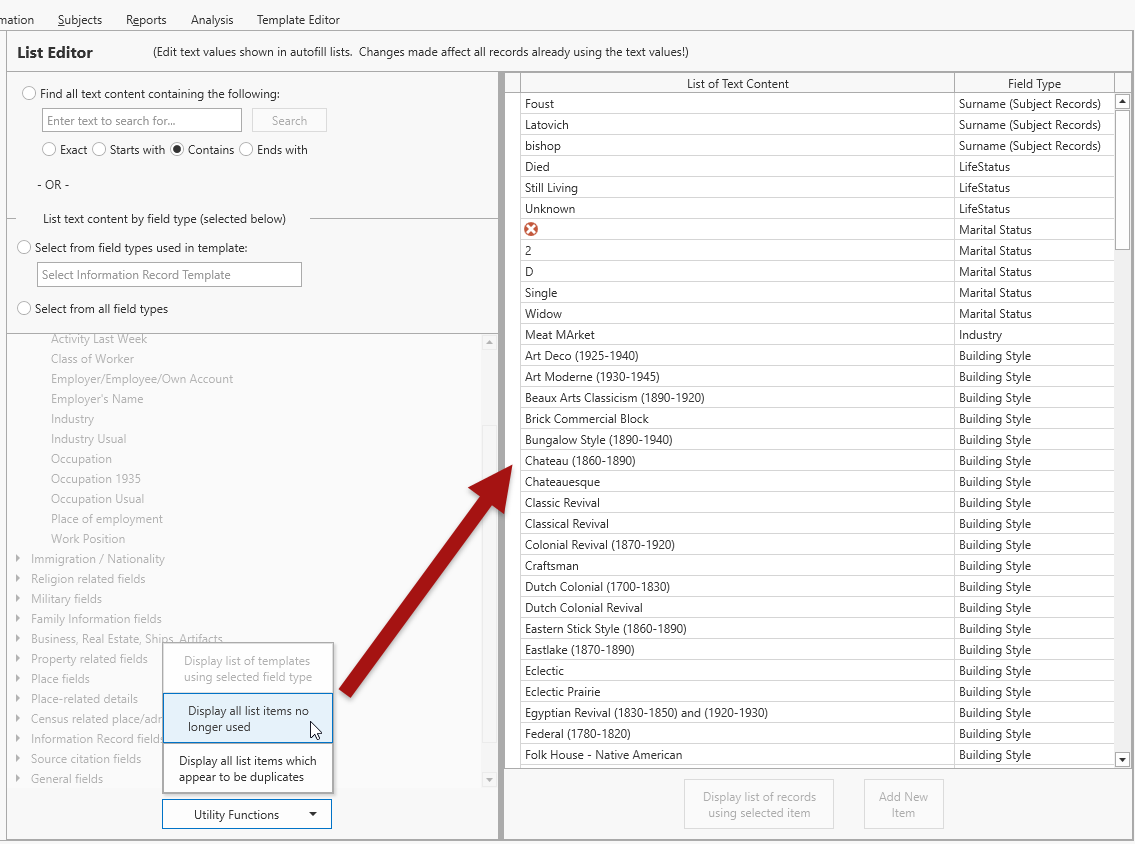Expand 'Military fields' tree node
The image size is (1135, 844).
pyautogui.click(x=18, y=599)
